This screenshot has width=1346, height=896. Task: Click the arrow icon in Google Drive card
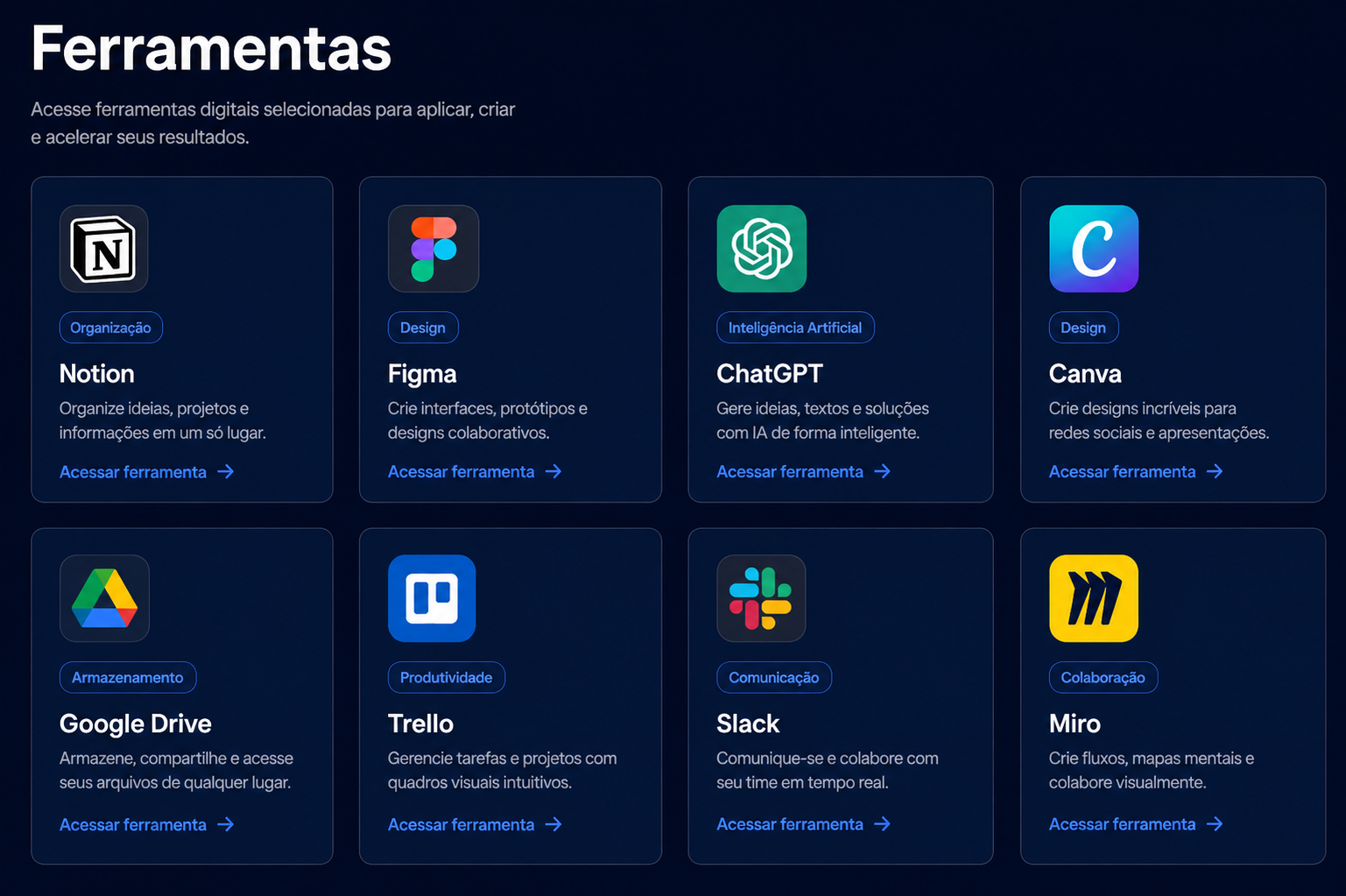click(226, 824)
